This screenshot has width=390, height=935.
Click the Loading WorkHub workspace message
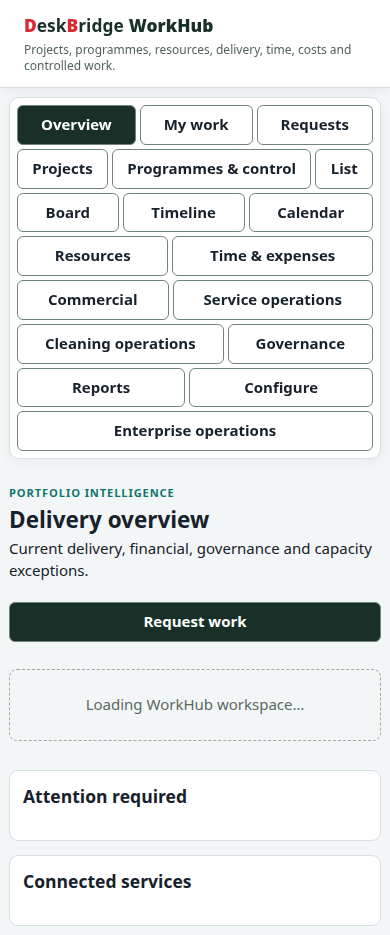195,705
